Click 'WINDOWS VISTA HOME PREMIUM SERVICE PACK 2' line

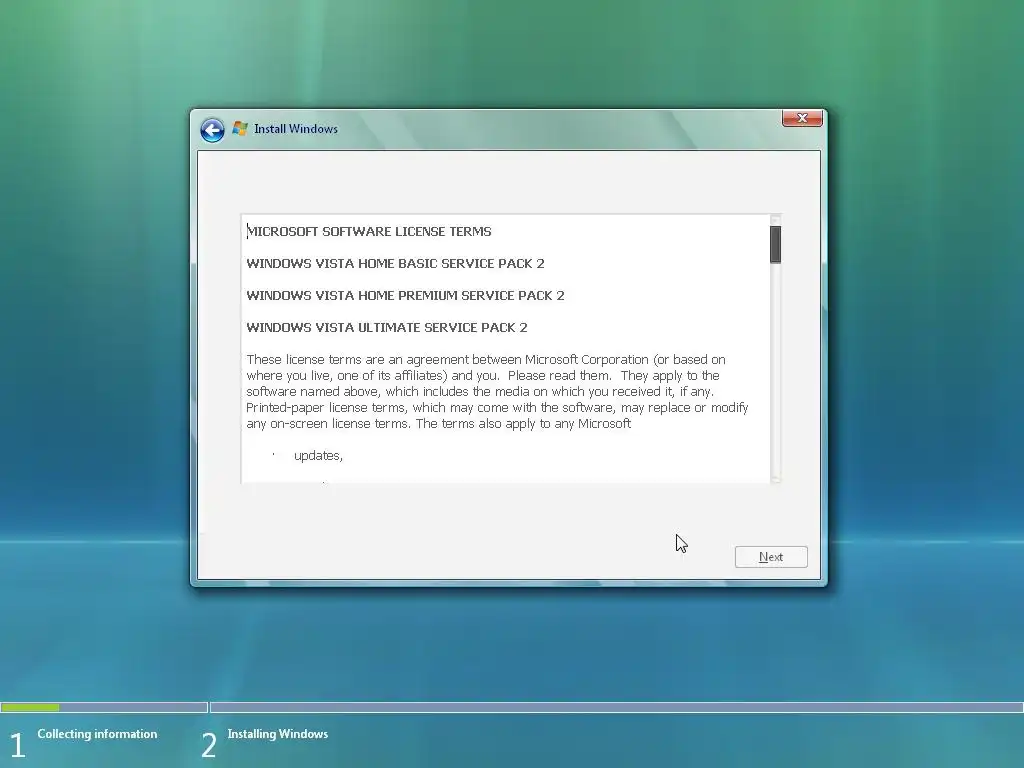tap(405, 295)
